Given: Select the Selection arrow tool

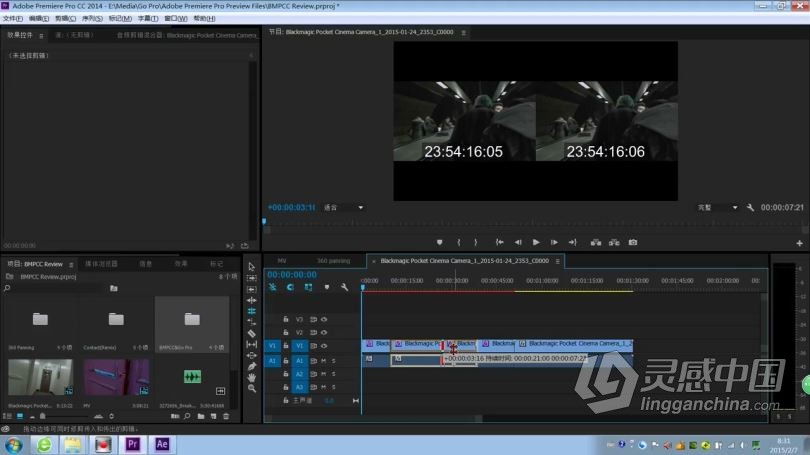Looking at the screenshot, I should tap(252, 267).
